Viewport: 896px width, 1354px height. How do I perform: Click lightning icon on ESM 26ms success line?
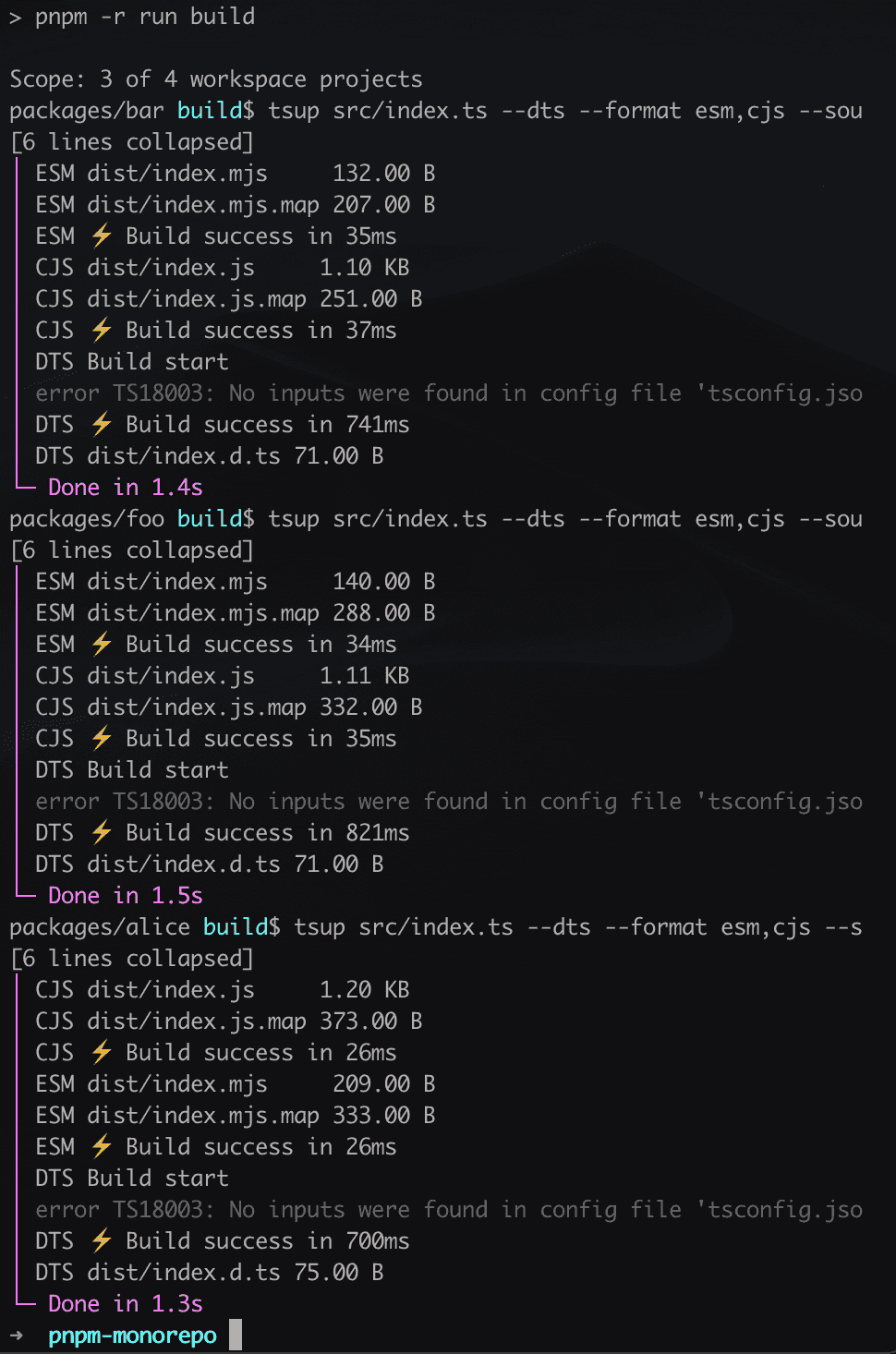coord(102,1147)
